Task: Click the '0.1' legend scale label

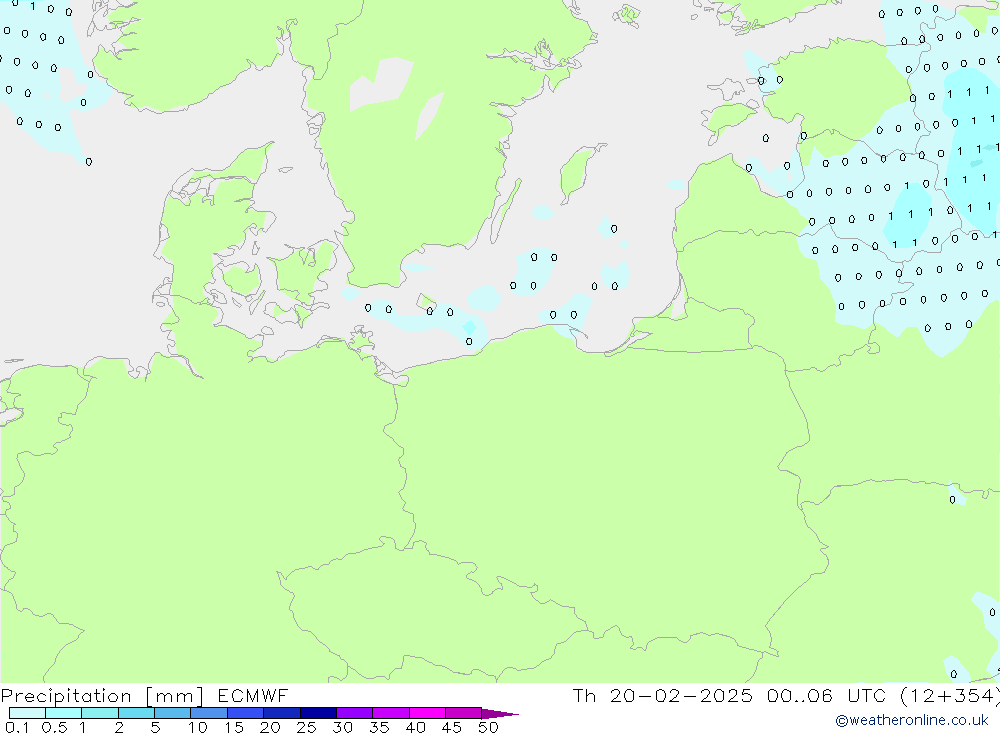Action: coord(17,727)
